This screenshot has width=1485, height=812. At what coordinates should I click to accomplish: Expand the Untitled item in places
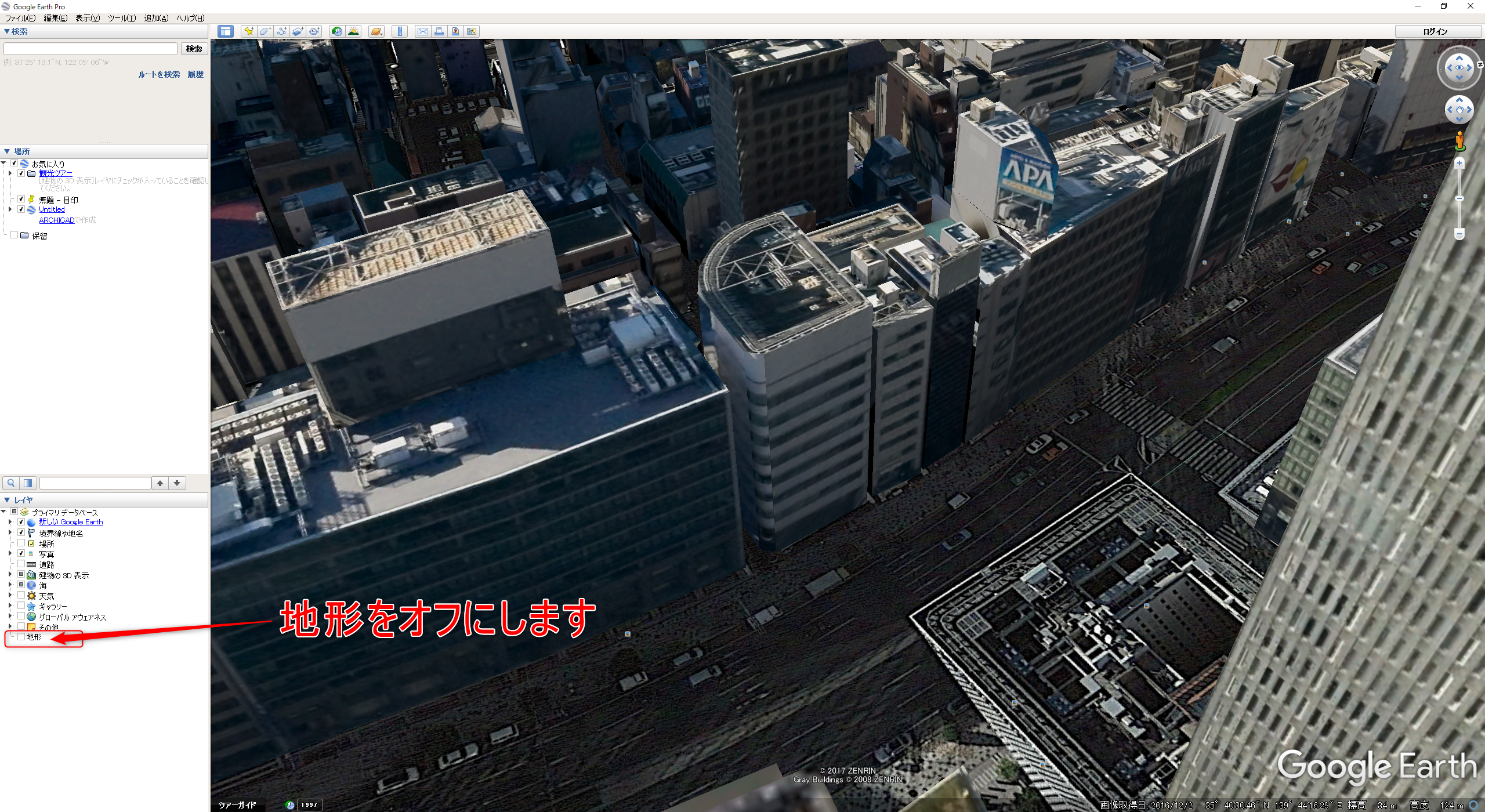pyautogui.click(x=10, y=209)
